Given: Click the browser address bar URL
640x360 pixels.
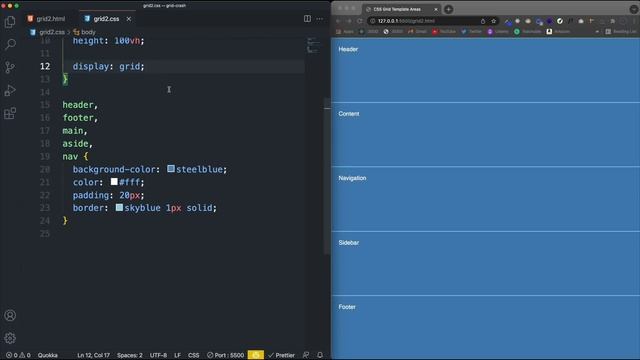Looking at the screenshot, I should tap(406, 21).
